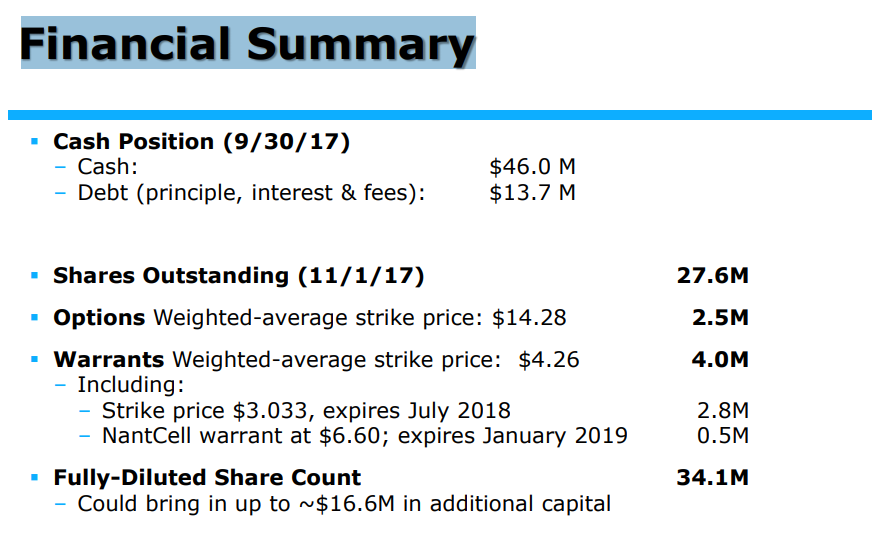Select the Cash Position (9/30/17) heading
Viewport: 872px width, 553px height.
[201, 142]
